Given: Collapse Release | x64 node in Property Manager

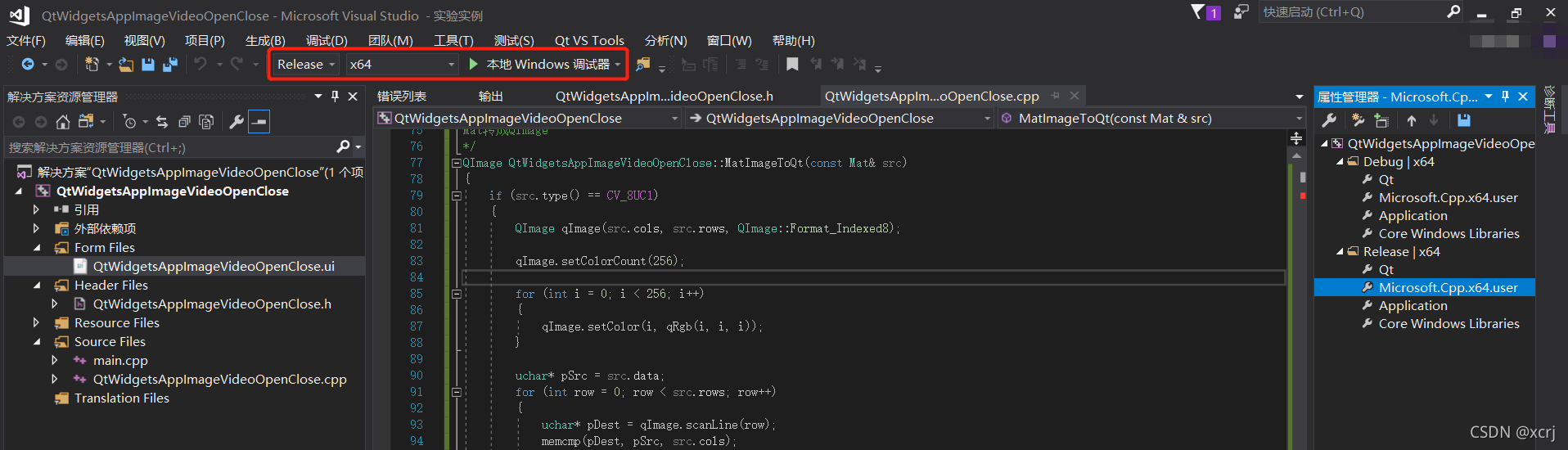Looking at the screenshot, I should [x=1340, y=251].
